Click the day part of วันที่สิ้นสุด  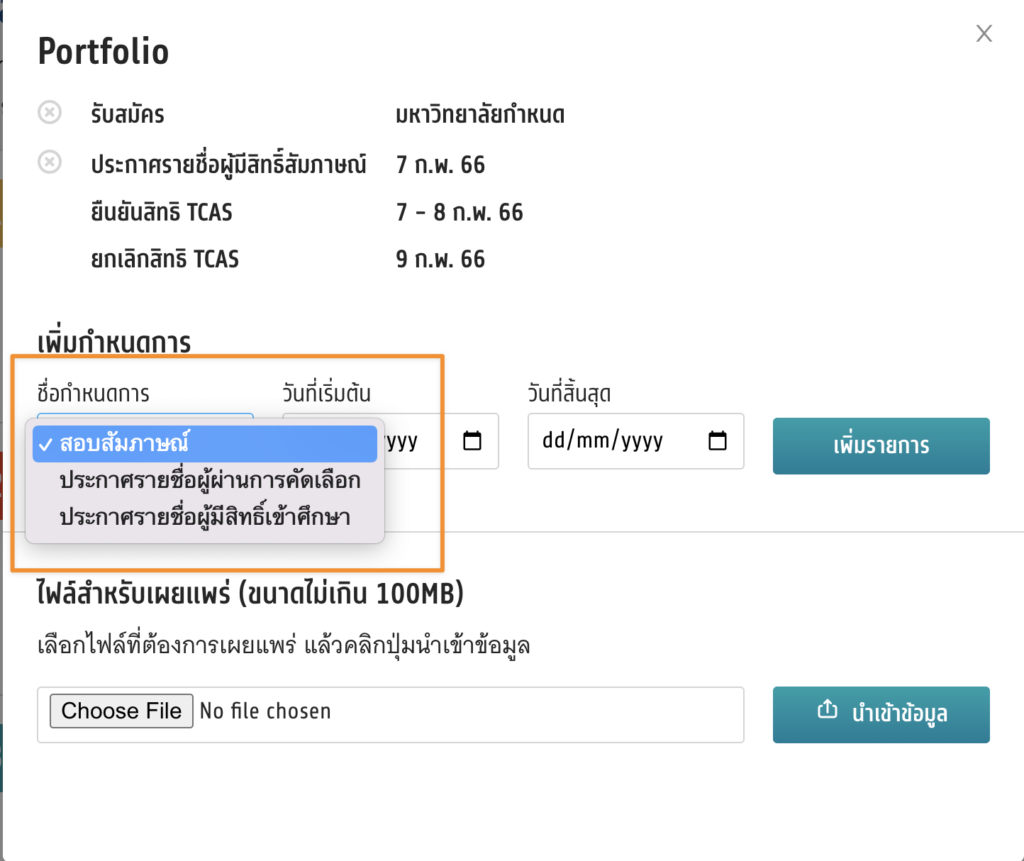coord(552,441)
